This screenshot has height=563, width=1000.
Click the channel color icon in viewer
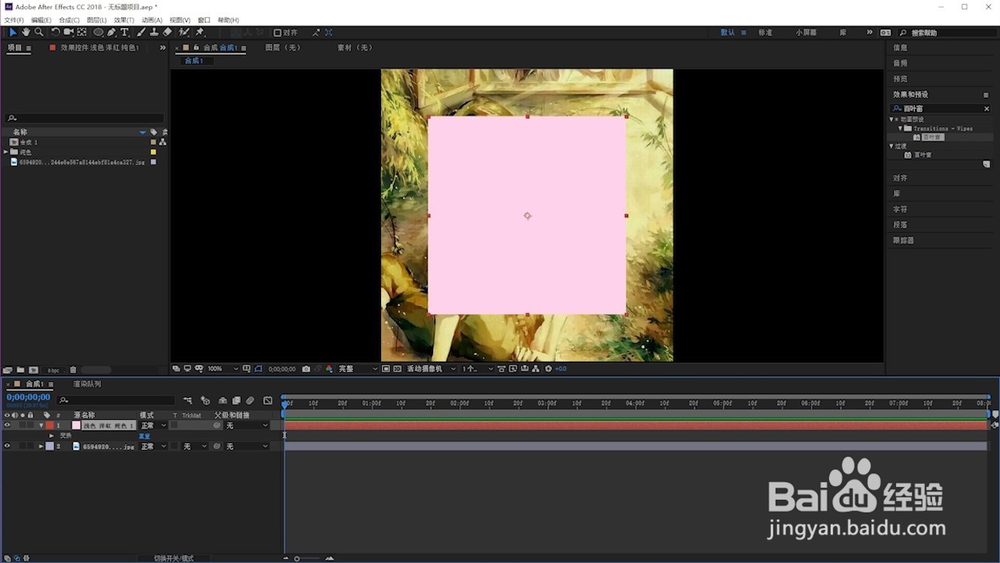[329, 369]
